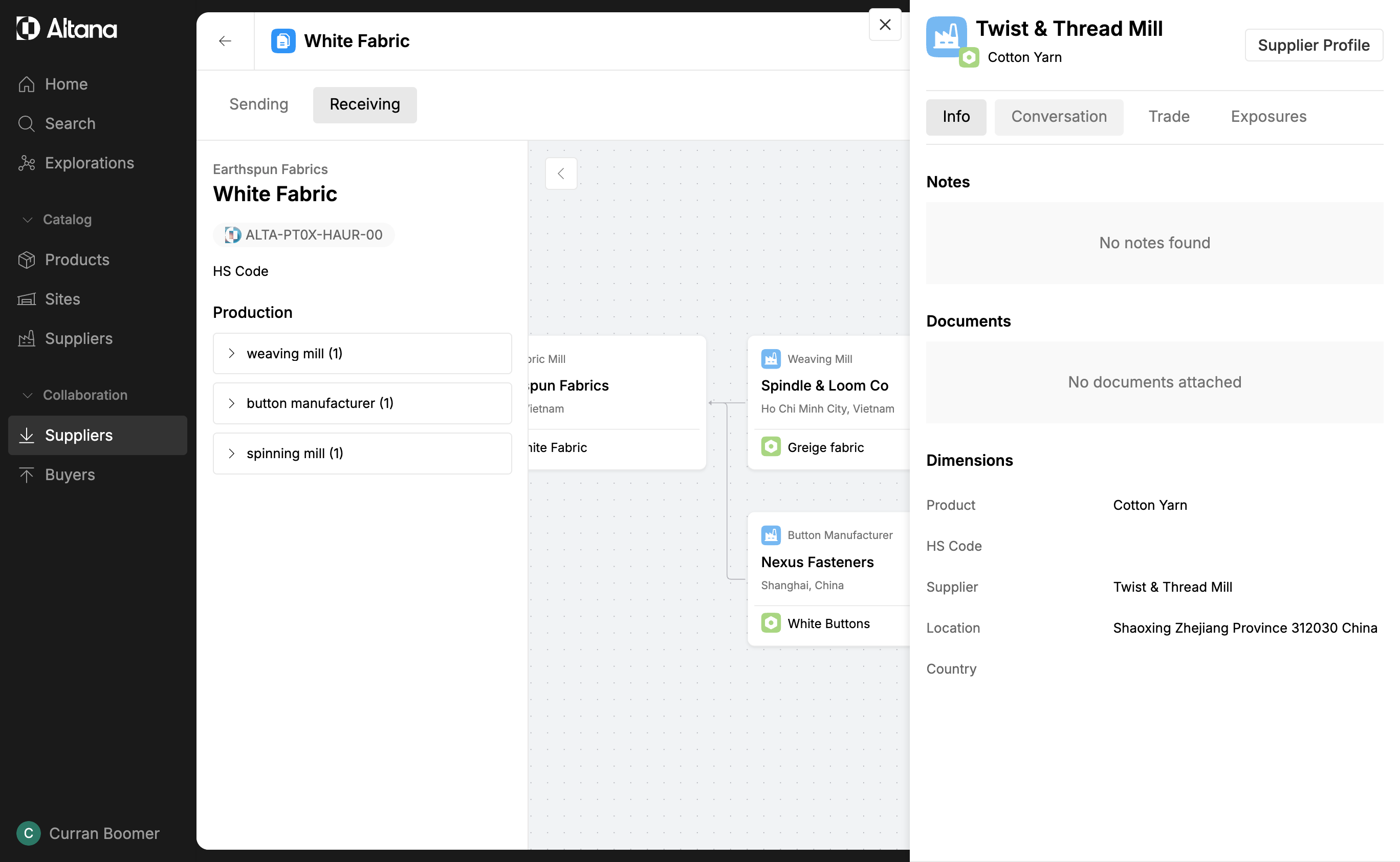Switch to the Sending tab
Viewport: 1400px width, 862px height.
coord(259,104)
